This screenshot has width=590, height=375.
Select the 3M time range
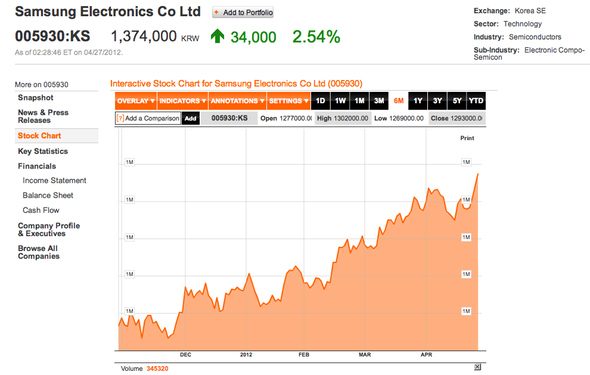[x=379, y=101]
